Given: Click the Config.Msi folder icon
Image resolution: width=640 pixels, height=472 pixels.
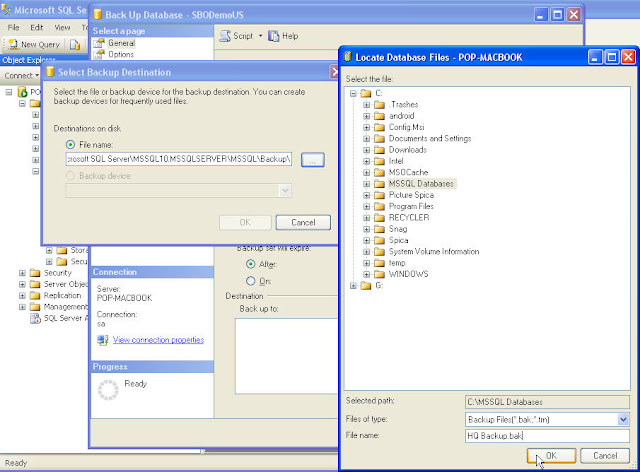Looking at the screenshot, I should pos(380,127).
